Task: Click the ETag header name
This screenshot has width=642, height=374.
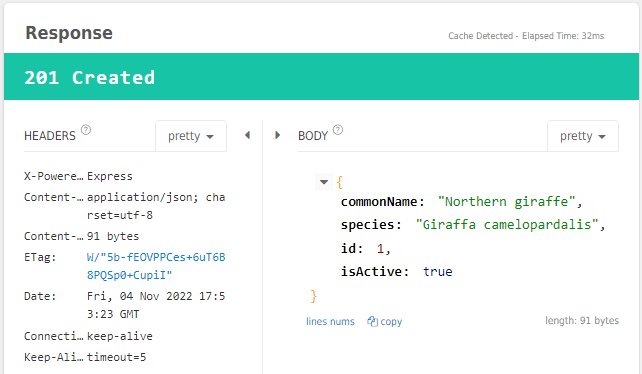Action: tap(40, 257)
